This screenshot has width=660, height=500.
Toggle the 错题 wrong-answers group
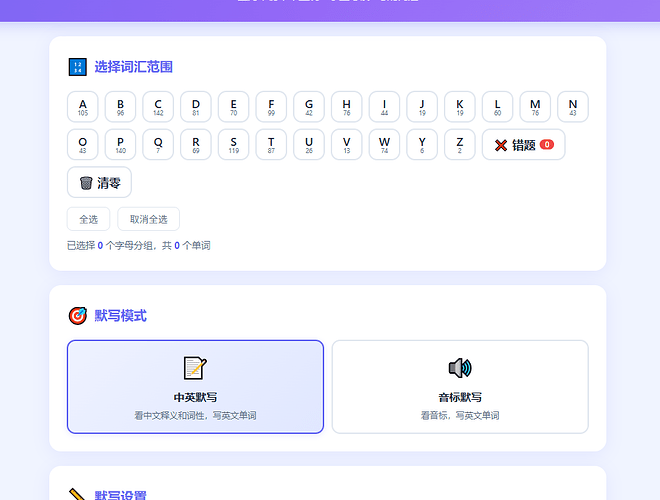click(x=523, y=145)
